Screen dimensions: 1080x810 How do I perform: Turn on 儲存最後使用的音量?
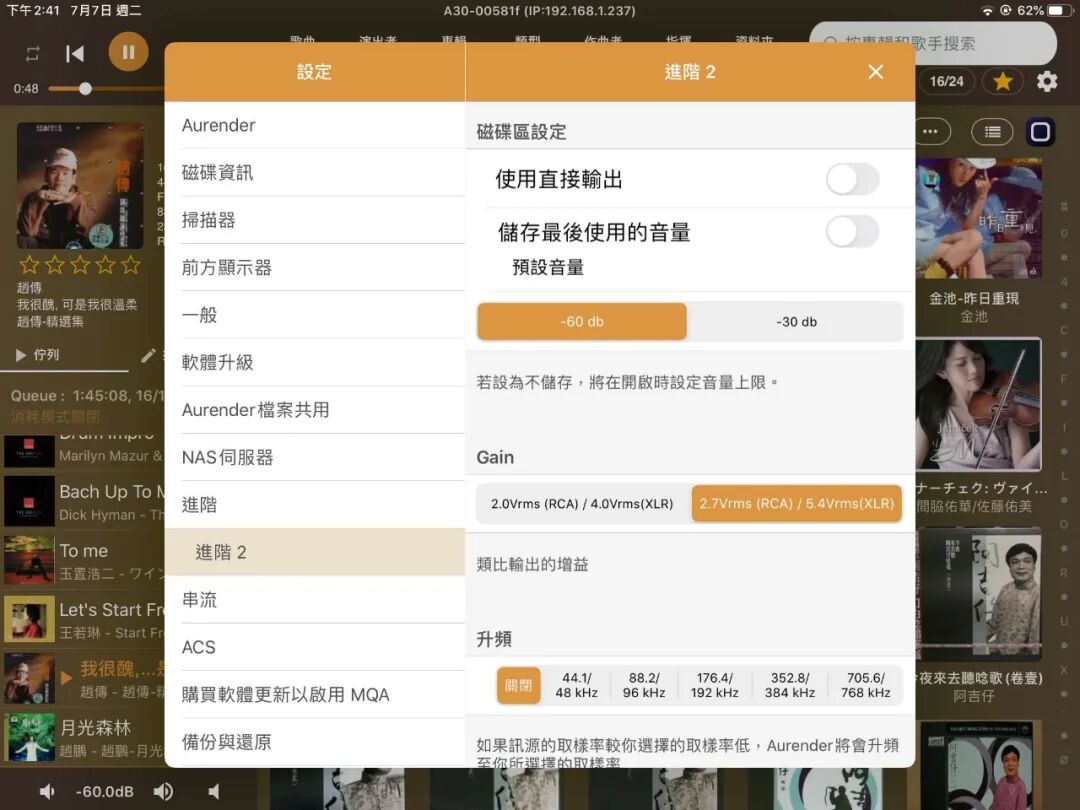click(x=852, y=231)
